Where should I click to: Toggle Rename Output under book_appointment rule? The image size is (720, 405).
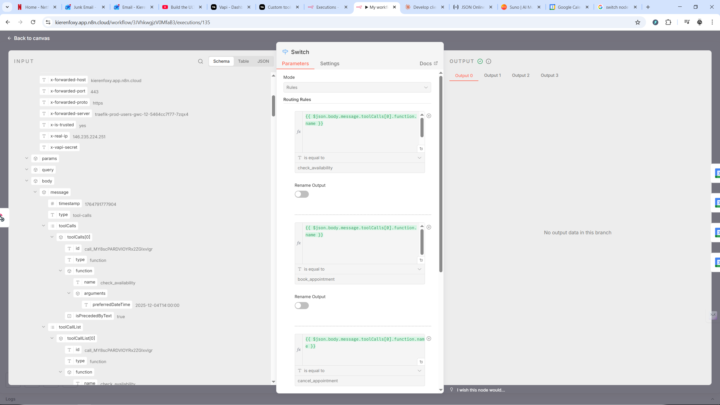(302, 306)
